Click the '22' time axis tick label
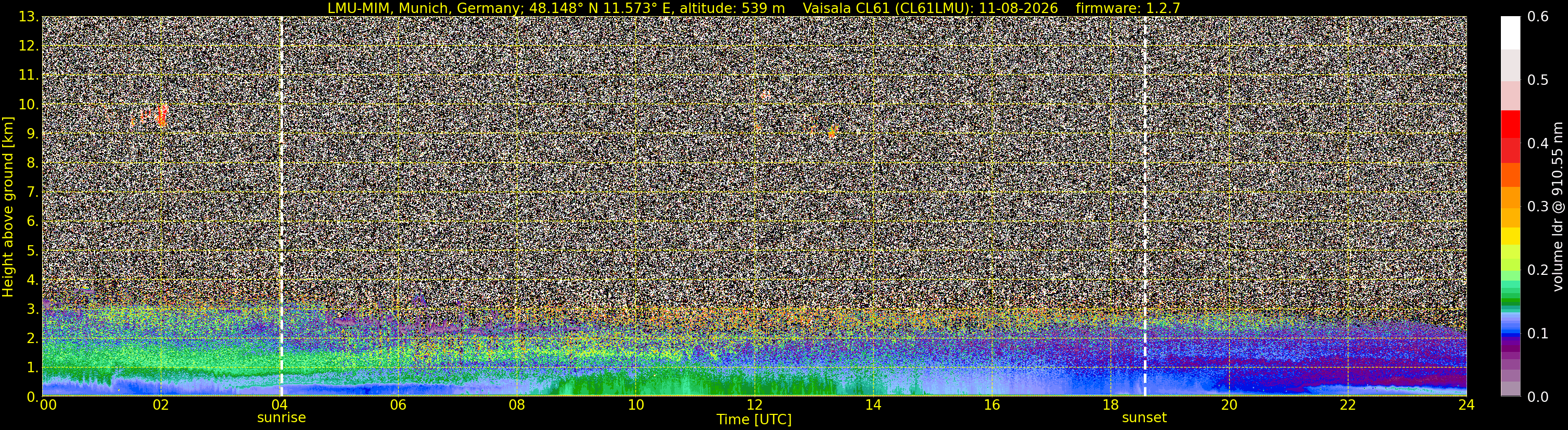 [1348, 405]
